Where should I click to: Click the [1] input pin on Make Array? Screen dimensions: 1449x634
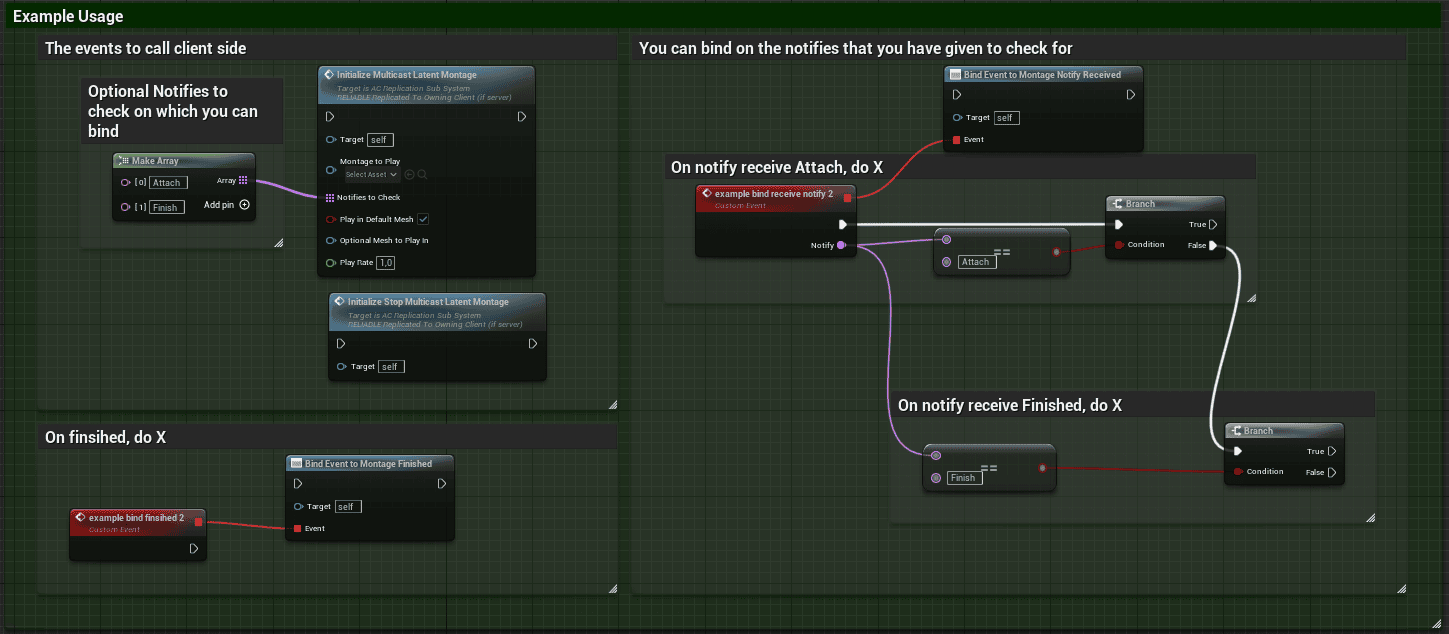click(x=126, y=207)
